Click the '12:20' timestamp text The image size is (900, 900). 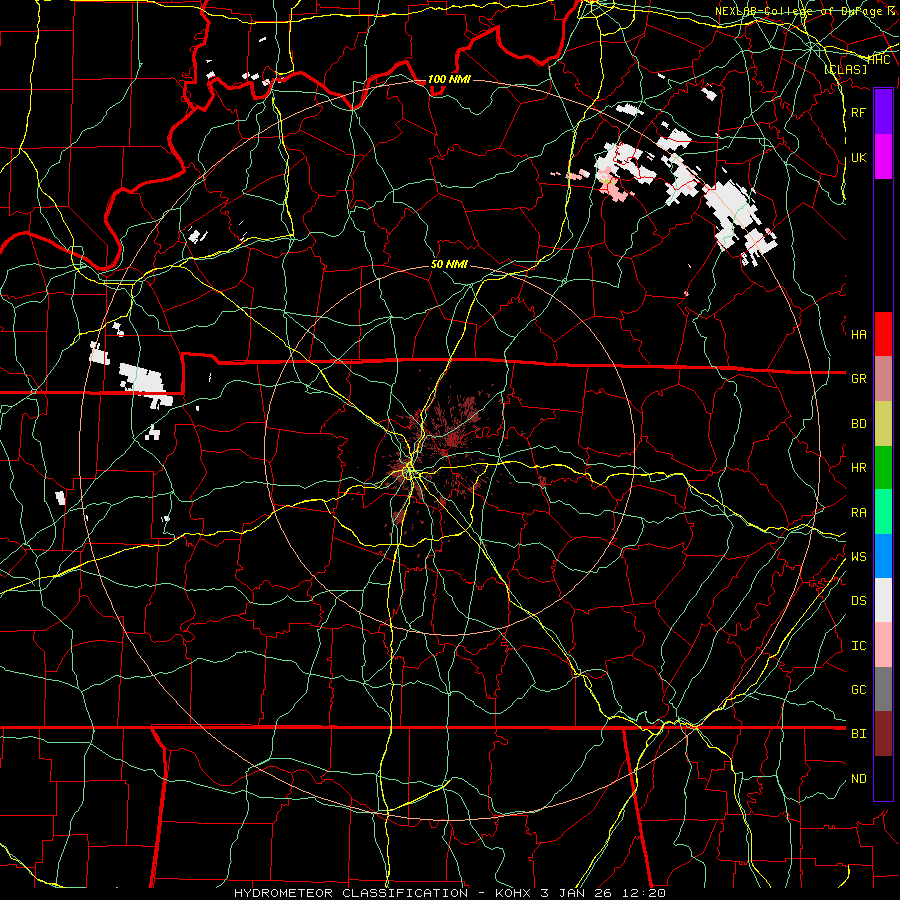point(646,893)
